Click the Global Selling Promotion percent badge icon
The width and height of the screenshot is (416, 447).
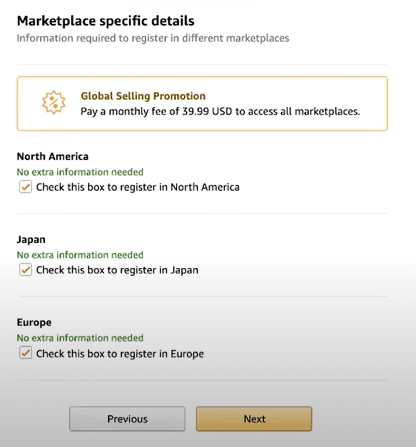[54, 103]
